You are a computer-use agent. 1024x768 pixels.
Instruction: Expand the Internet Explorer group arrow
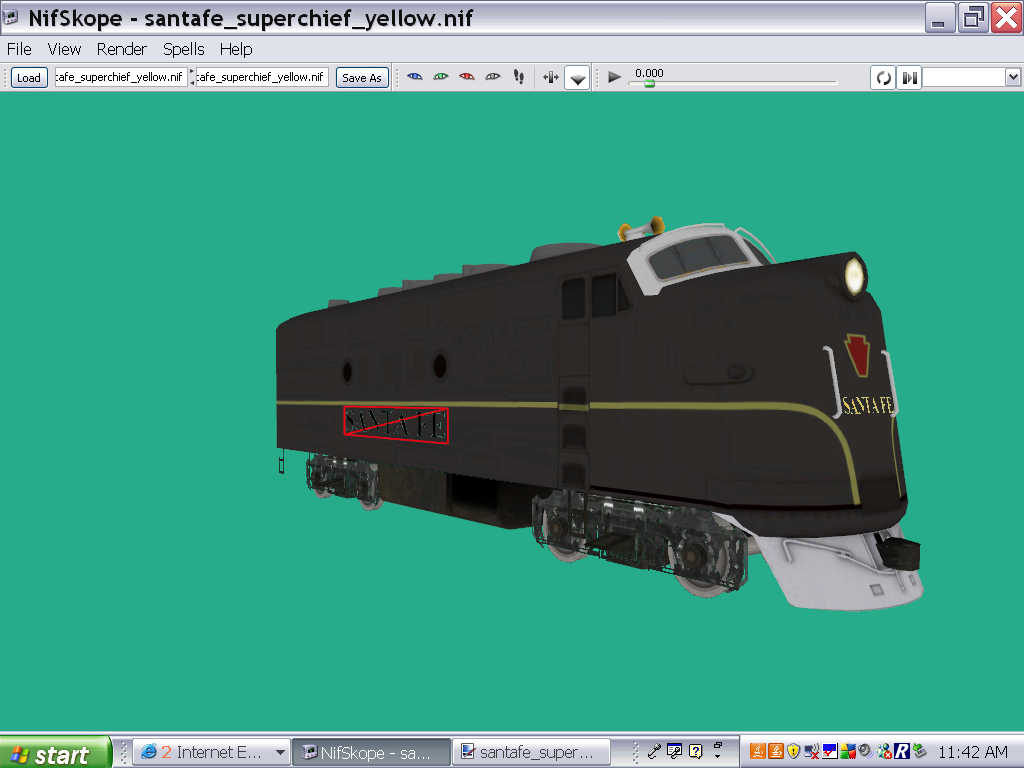click(x=280, y=752)
